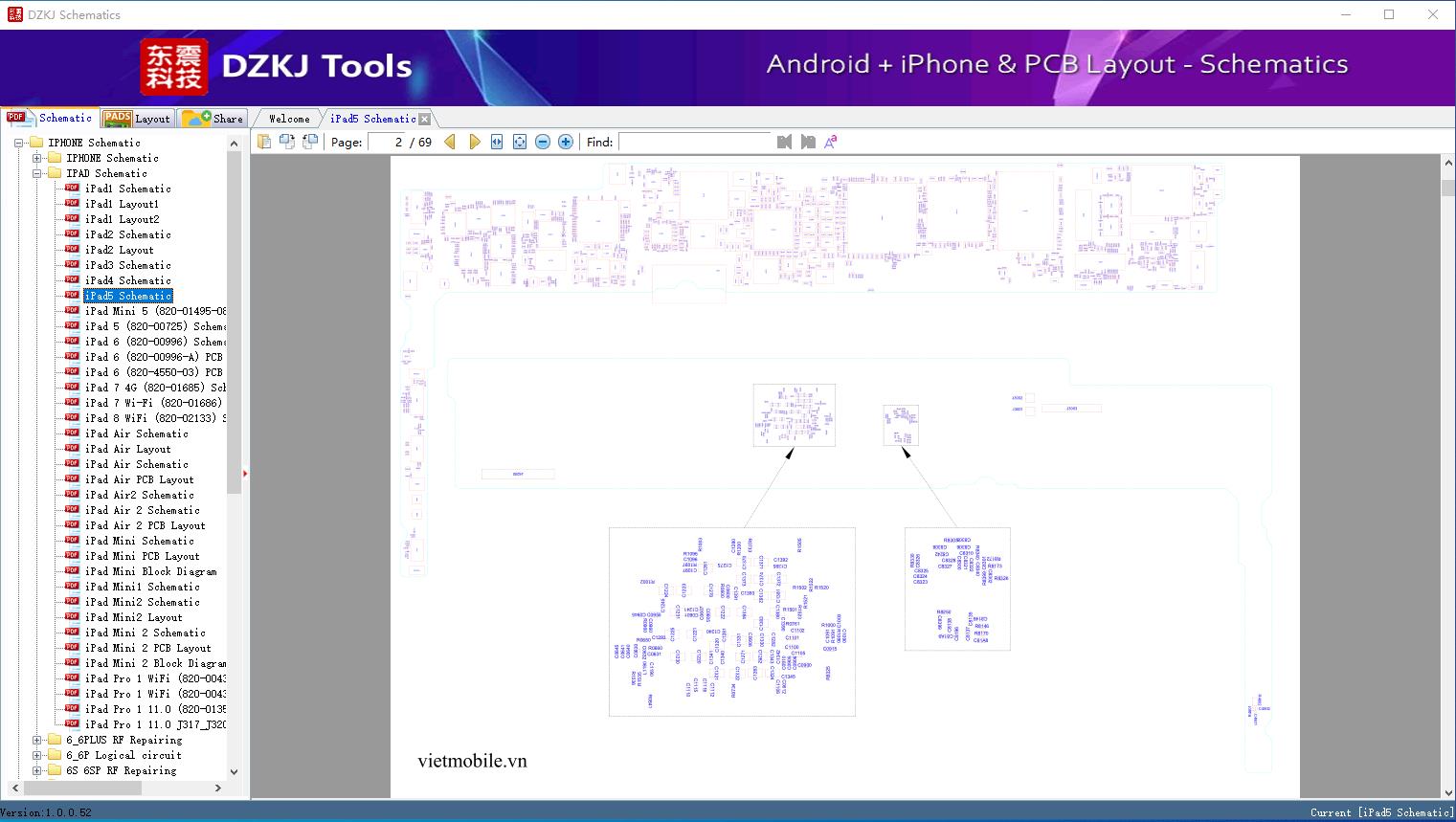This screenshot has width=1456, height=822.
Task: Click the PDF icon beside iPad Air2 Schematic
Action: tap(72, 495)
